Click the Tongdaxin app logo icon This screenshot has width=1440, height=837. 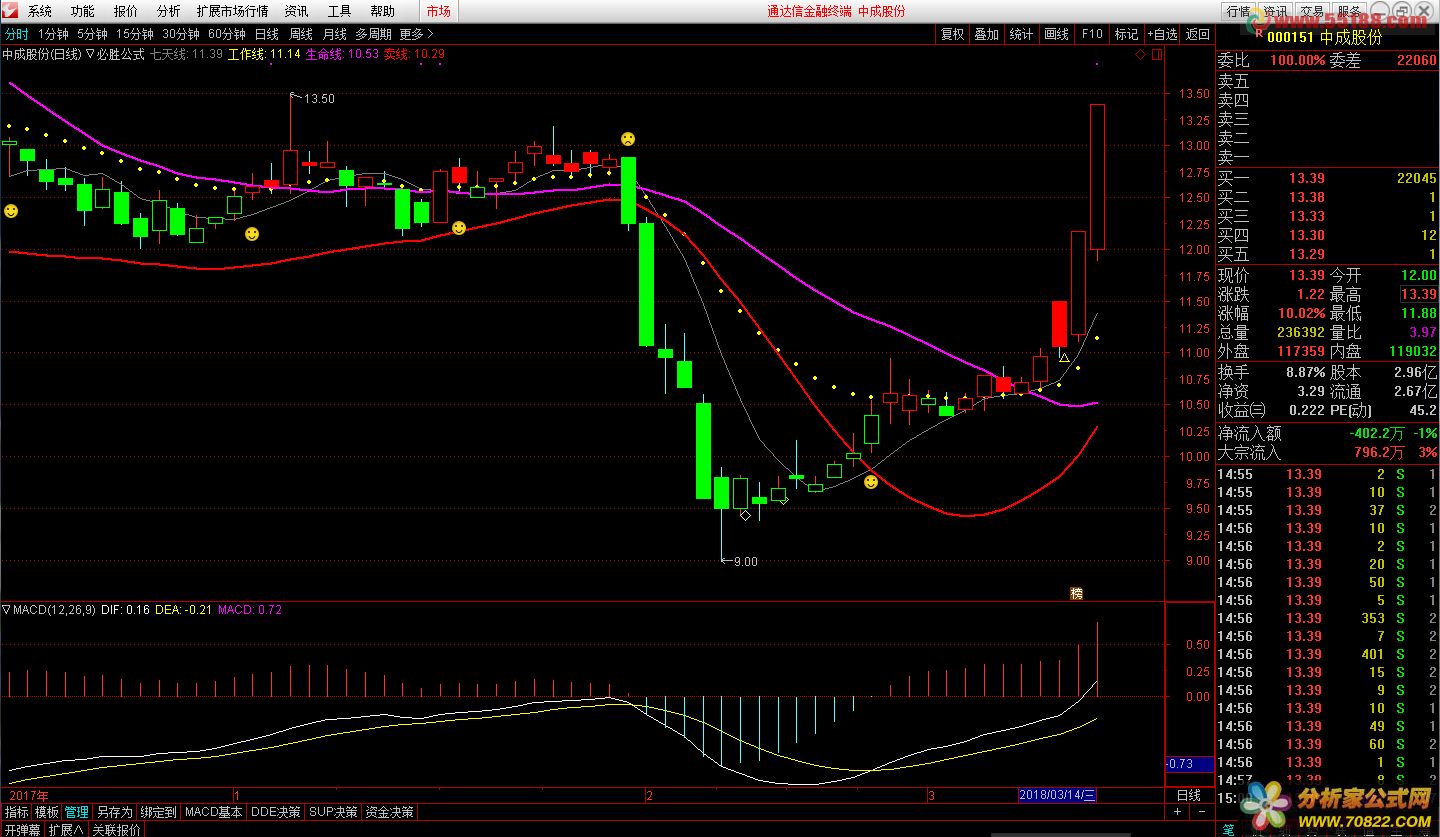click(x=11, y=11)
